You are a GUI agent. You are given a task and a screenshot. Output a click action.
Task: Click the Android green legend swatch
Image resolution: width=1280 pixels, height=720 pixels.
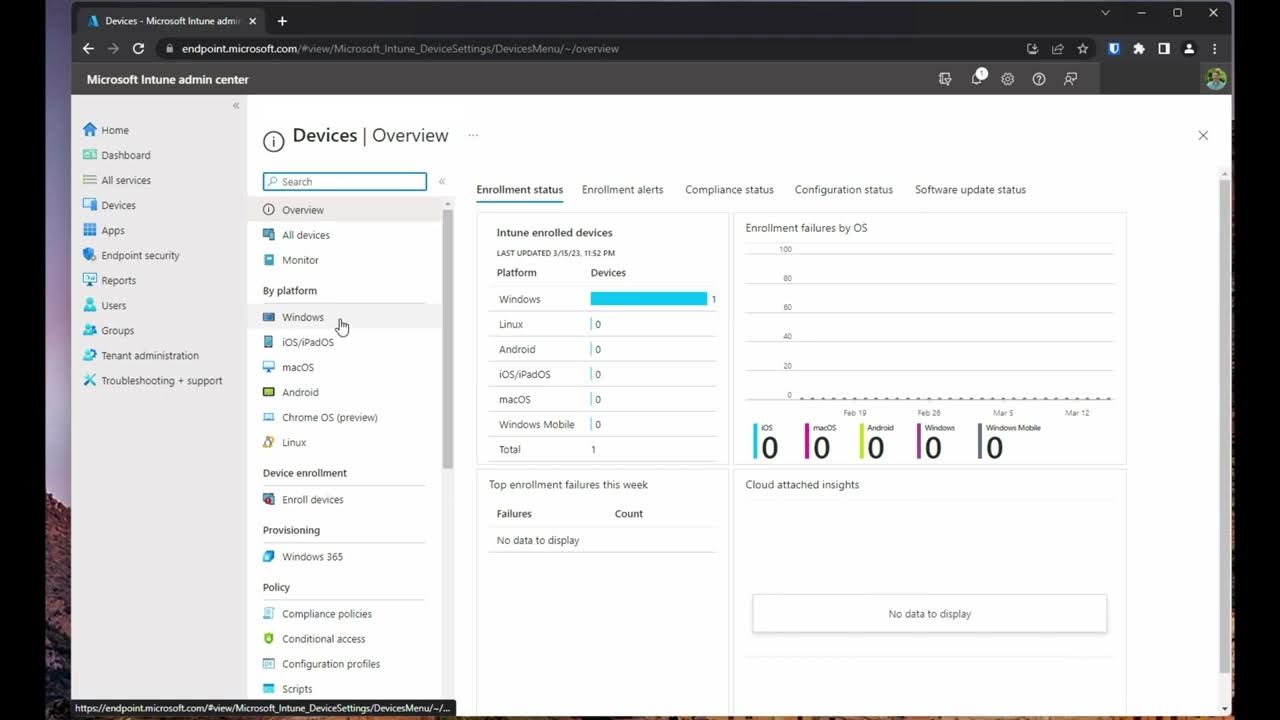[x=862, y=441]
